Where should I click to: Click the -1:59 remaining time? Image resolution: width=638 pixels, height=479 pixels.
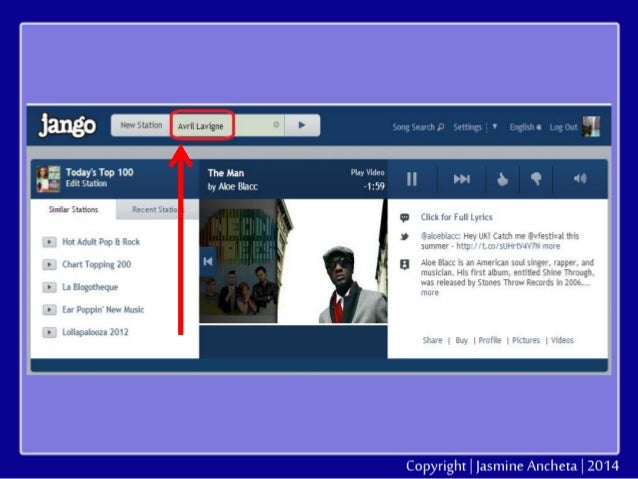[374, 186]
